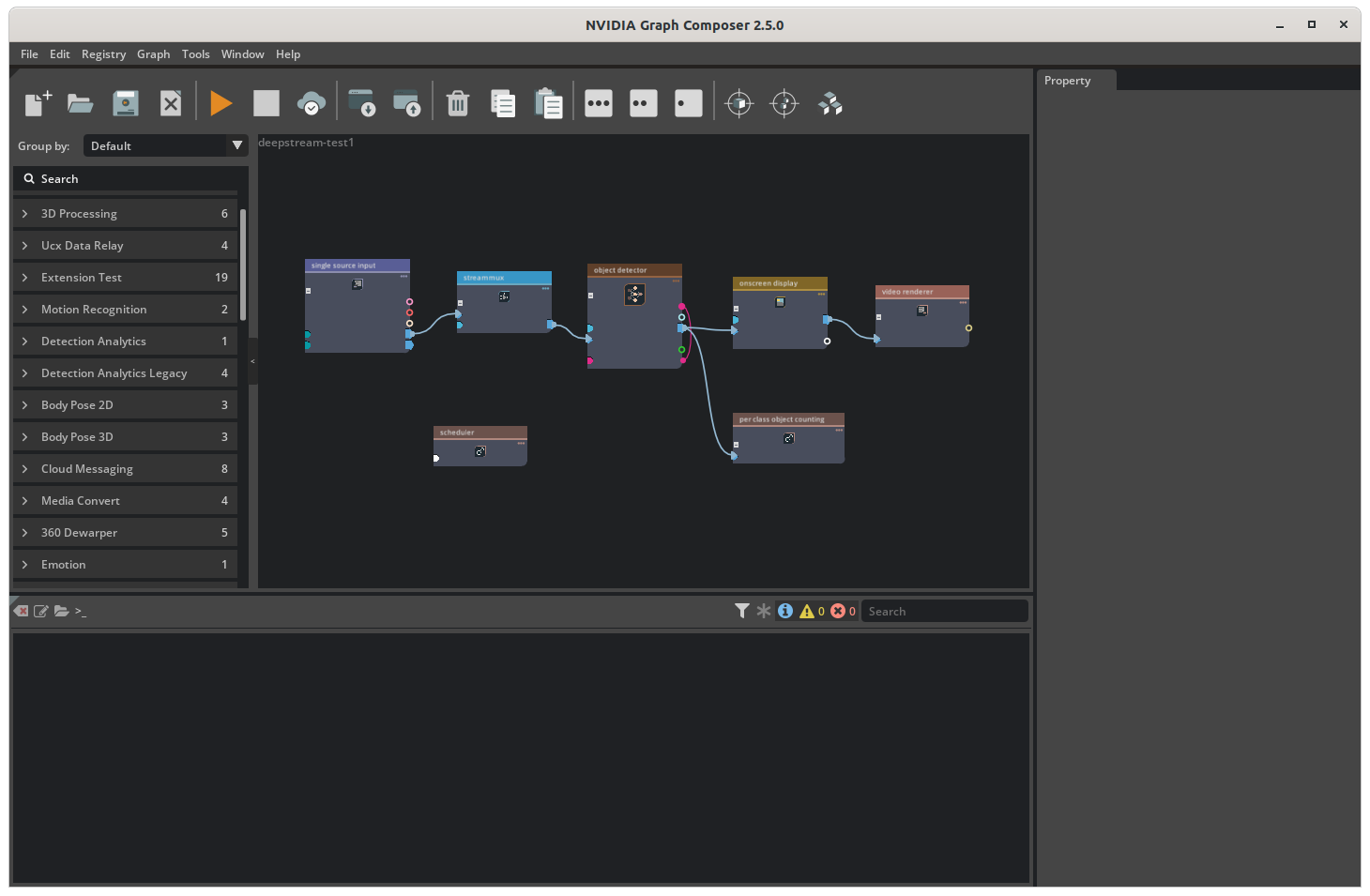This screenshot has width=1370, height=896.
Task: Select the scheduler node header
Action: (480, 433)
